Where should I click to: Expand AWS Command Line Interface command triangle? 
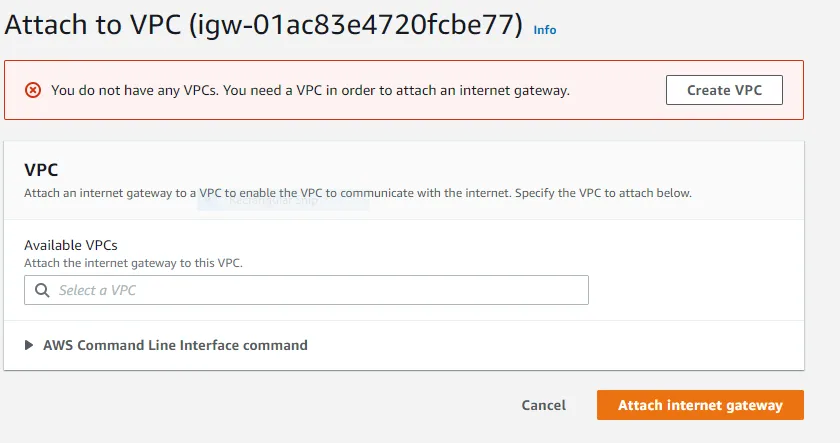coord(29,345)
